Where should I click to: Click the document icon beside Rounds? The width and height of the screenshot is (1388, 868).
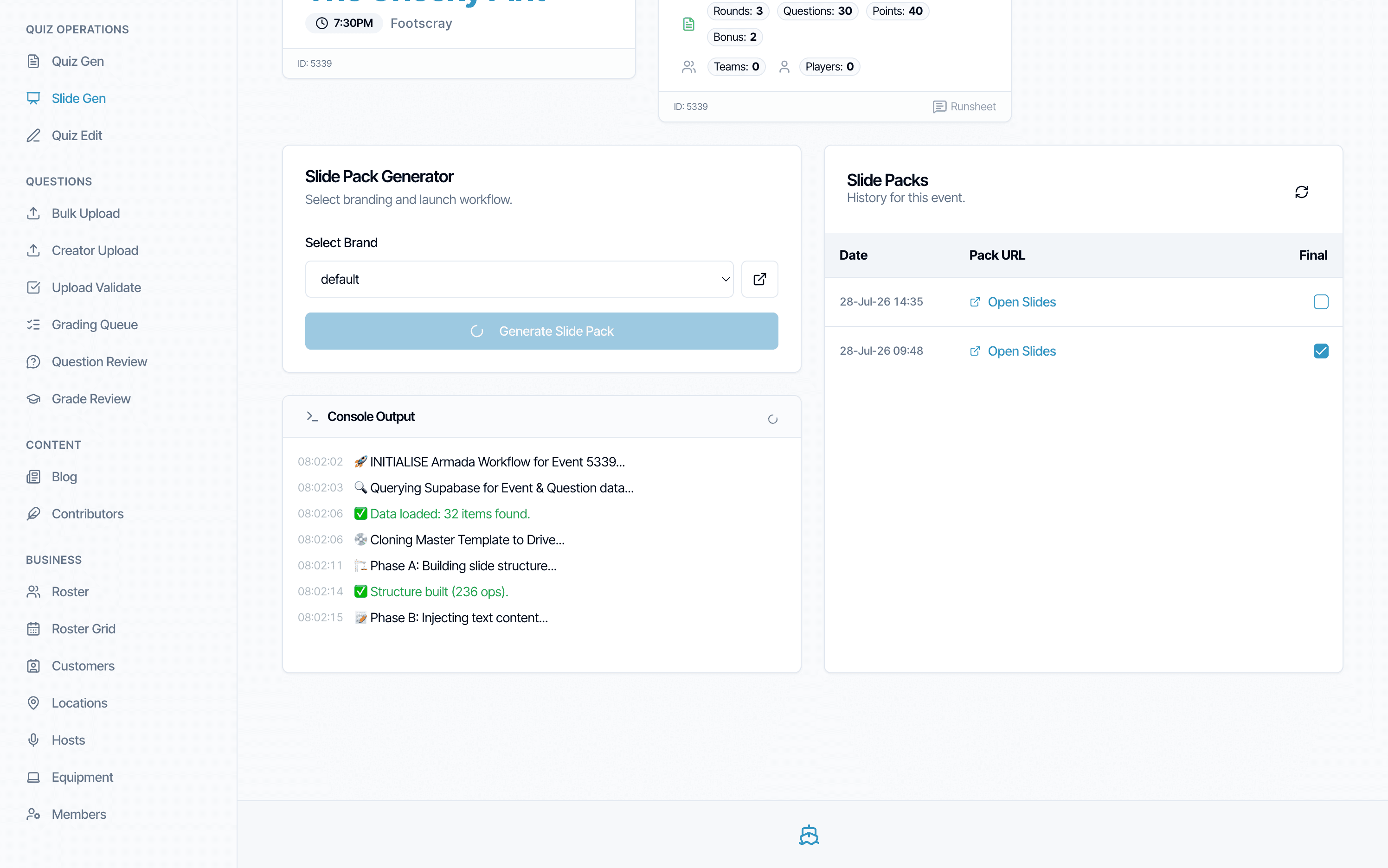tap(688, 24)
